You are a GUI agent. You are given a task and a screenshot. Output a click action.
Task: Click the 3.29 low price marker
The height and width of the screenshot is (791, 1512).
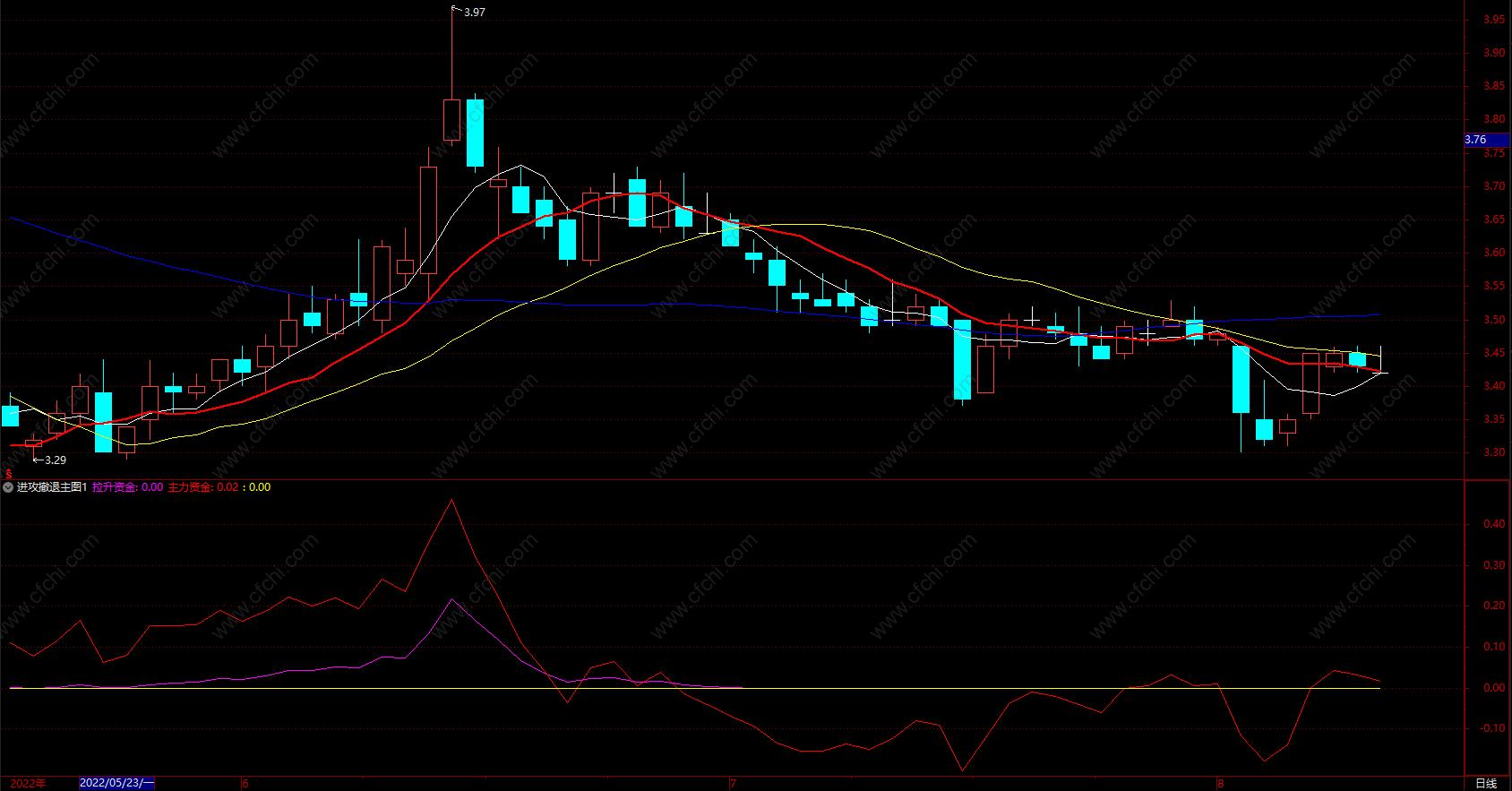pos(56,460)
